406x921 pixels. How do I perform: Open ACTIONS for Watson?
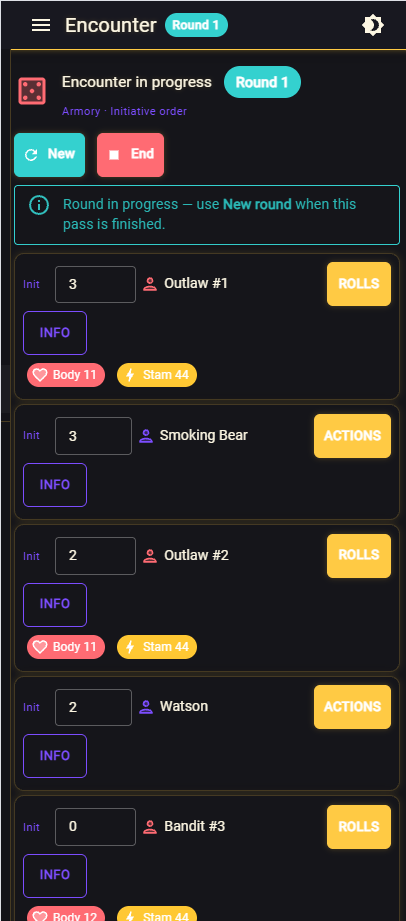(x=353, y=707)
